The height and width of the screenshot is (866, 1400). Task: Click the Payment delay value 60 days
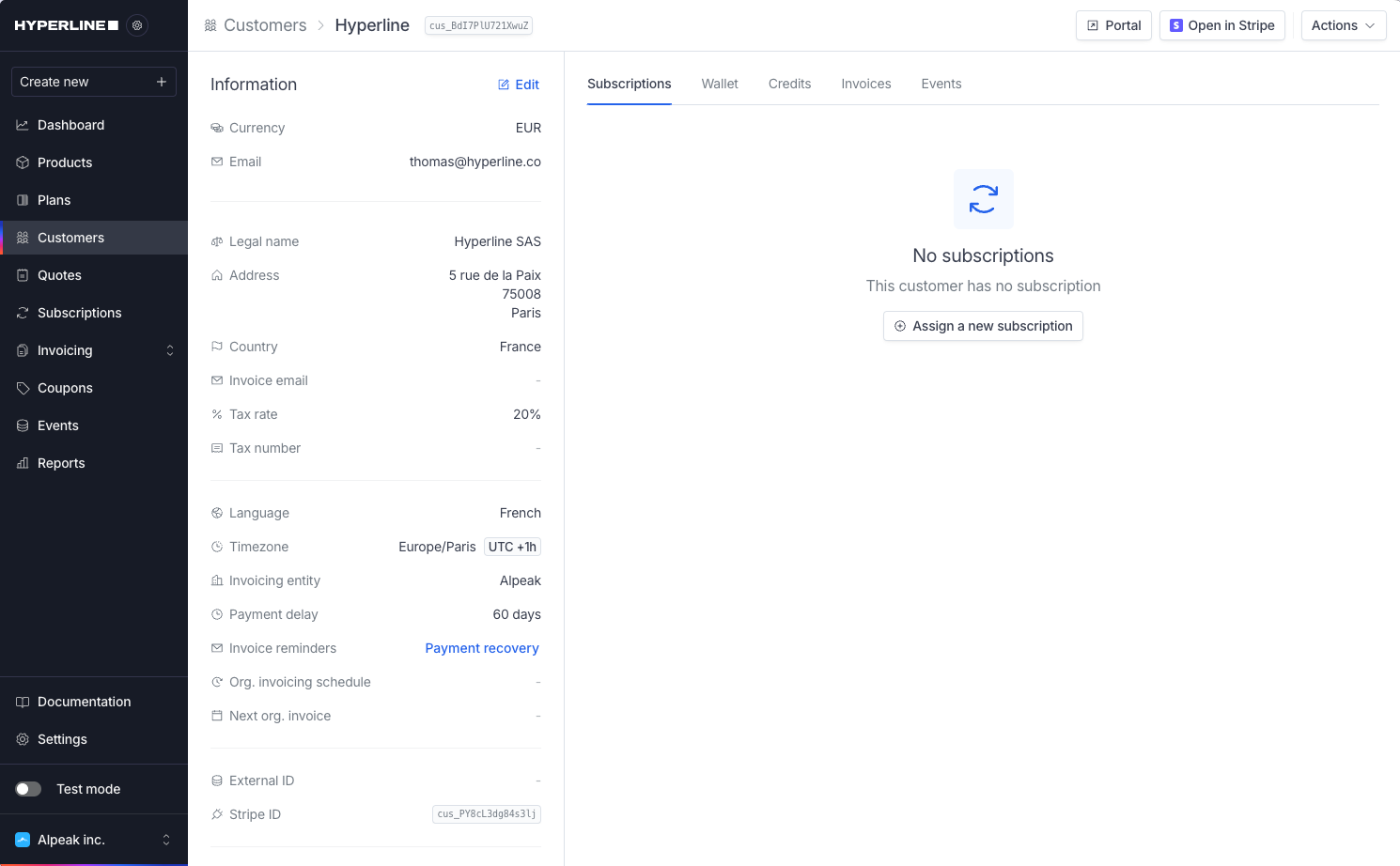(517, 614)
